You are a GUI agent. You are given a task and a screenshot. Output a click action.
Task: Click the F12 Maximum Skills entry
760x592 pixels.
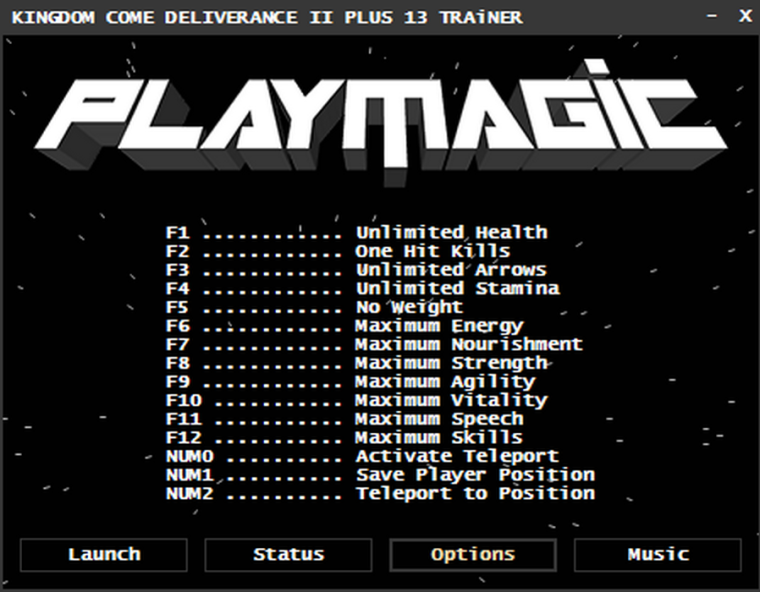tap(344, 438)
